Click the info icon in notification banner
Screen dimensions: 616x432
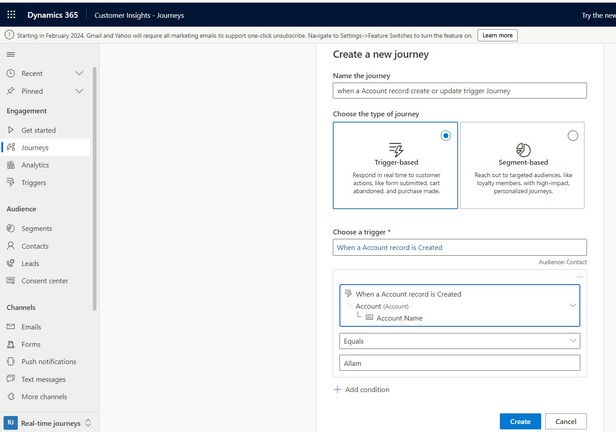(x=9, y=35)
